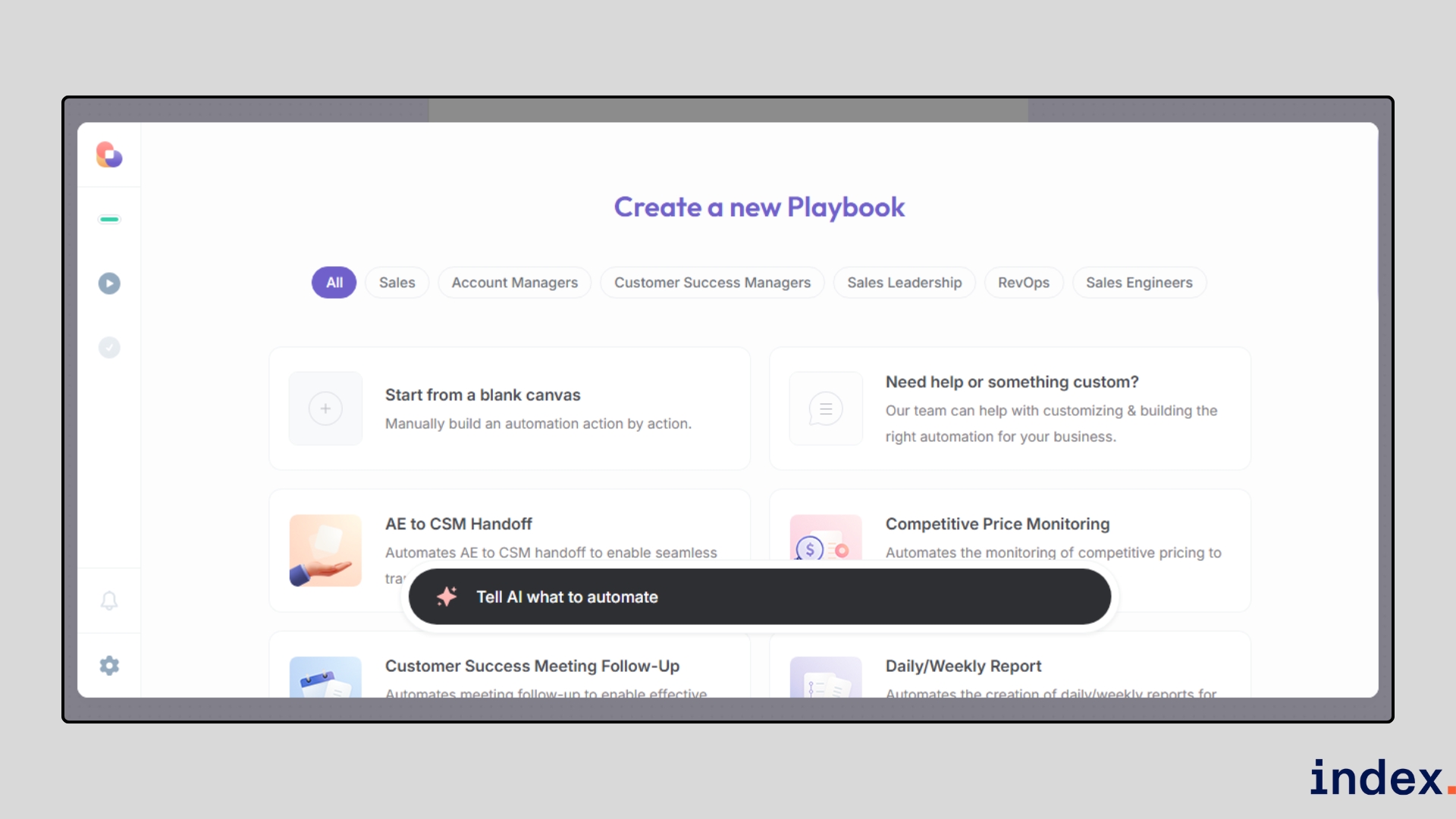Open Daily/Weekly Report template
Viewport: 1456px width, 819px height.
click(963, 666)
